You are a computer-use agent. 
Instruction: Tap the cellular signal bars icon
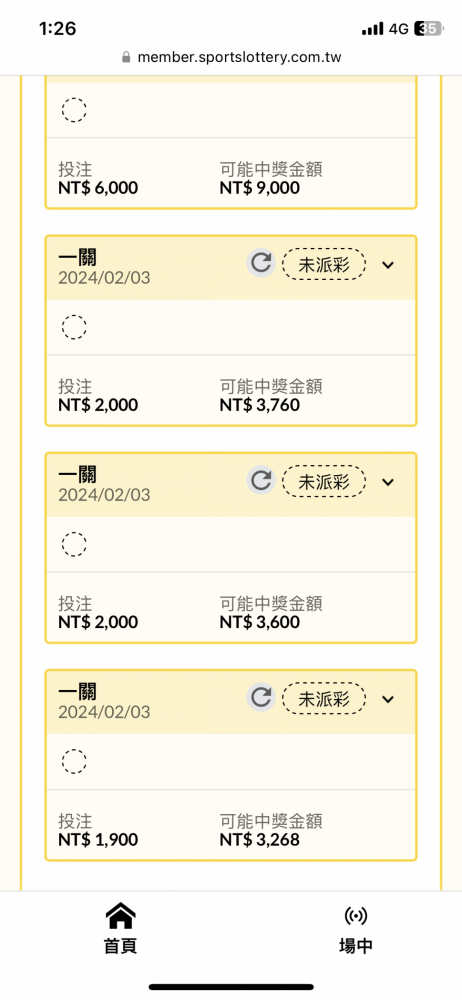coord(372,29)
